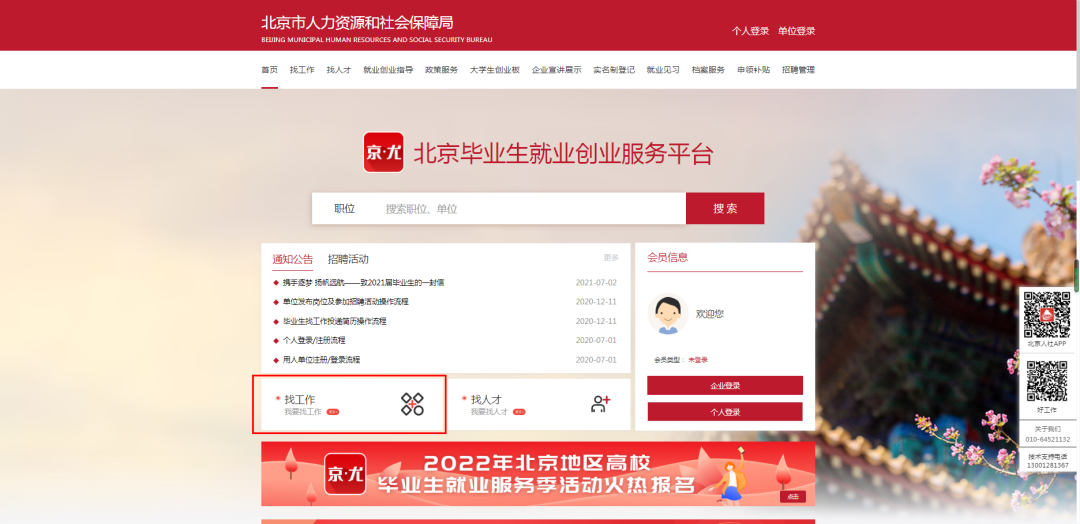Click the 京·尤 platform logo icon
The width and height of the screenshot is (1080, 524).
tap(383, 152)
